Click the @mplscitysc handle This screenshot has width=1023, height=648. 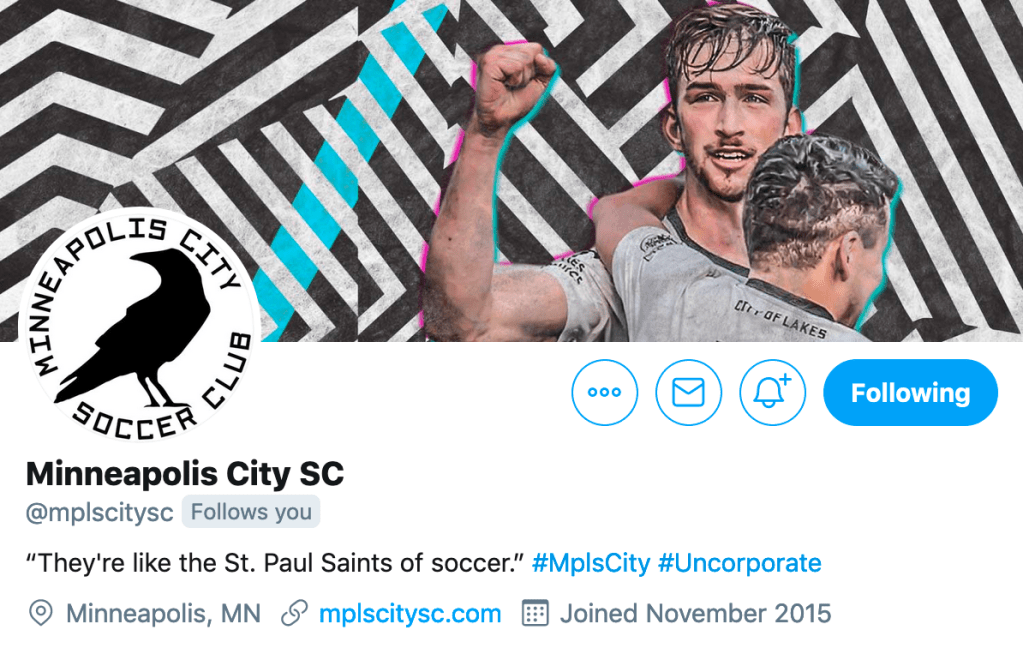pos(99,512)
